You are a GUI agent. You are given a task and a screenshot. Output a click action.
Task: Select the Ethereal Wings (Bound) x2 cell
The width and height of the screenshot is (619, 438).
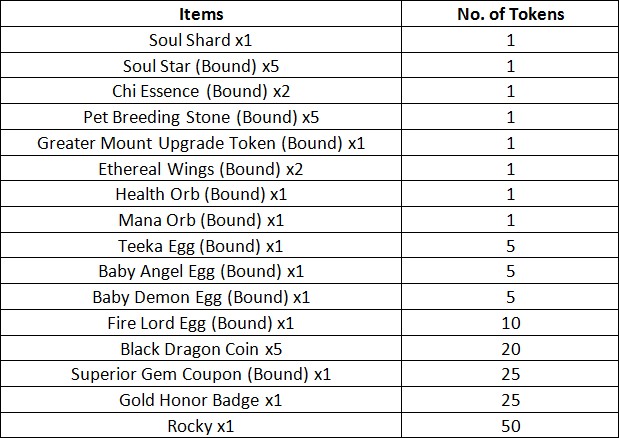(201, 168)
